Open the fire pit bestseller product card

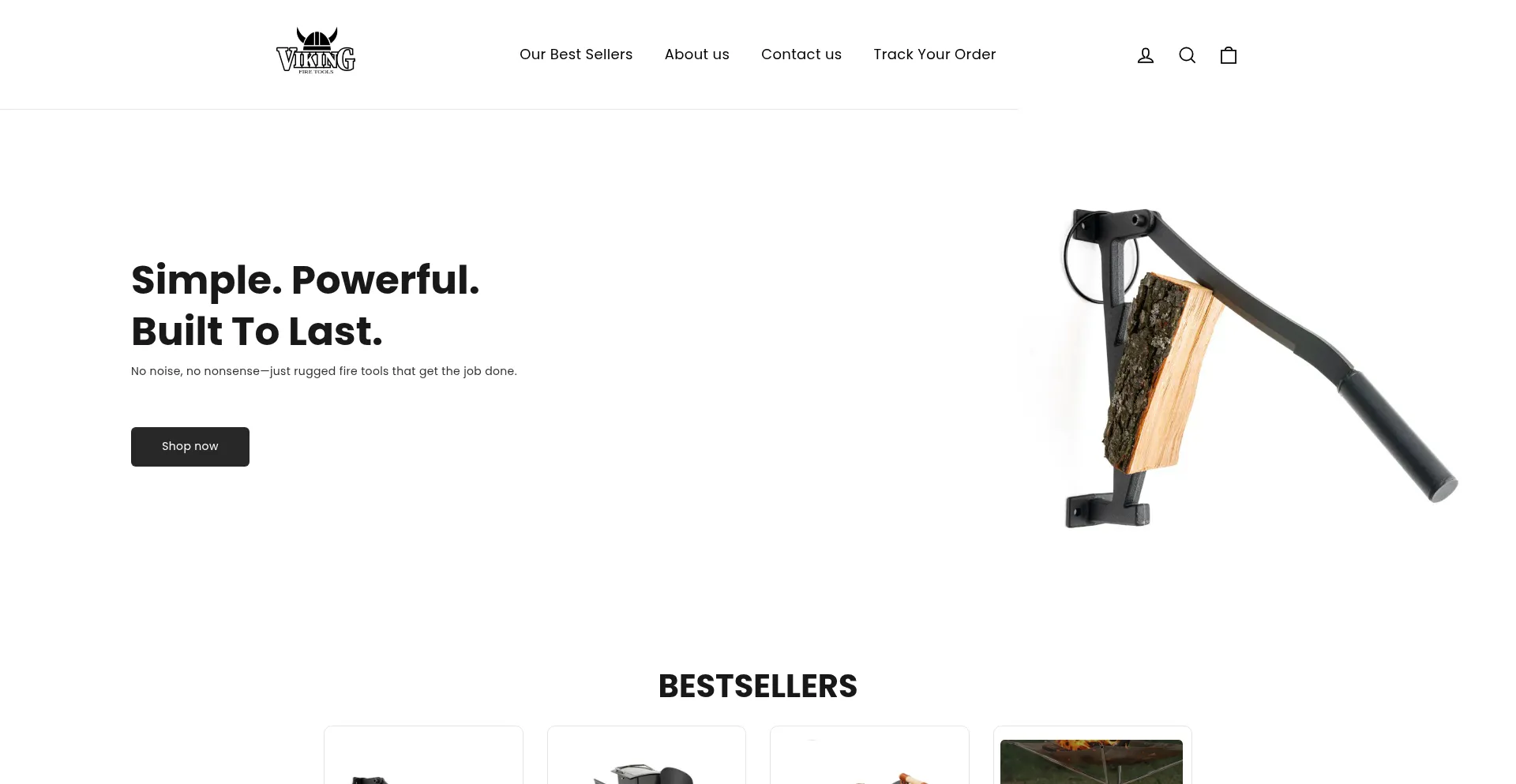point(1093,755)
